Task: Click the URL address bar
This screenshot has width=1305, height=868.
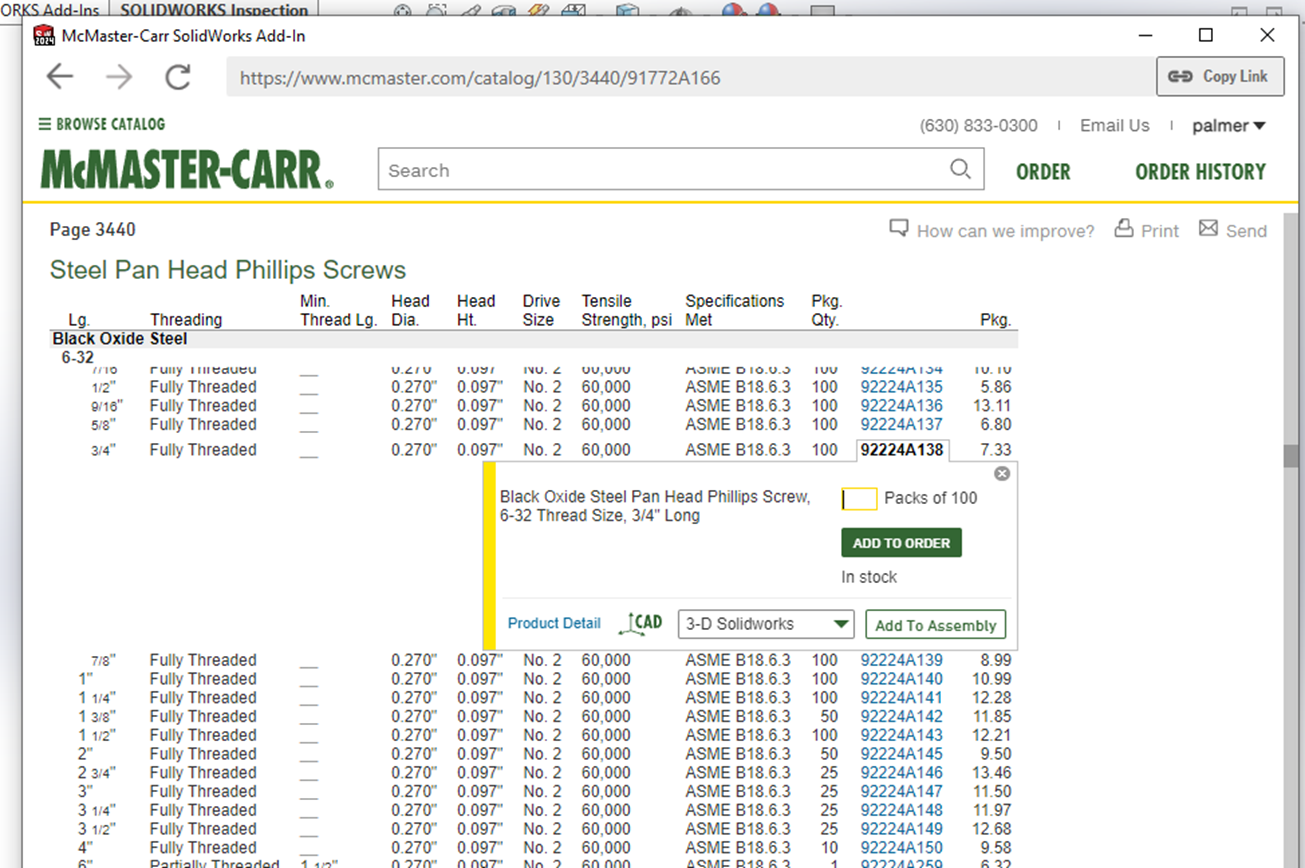Action: pyautogui.click(x=690, y=77)
